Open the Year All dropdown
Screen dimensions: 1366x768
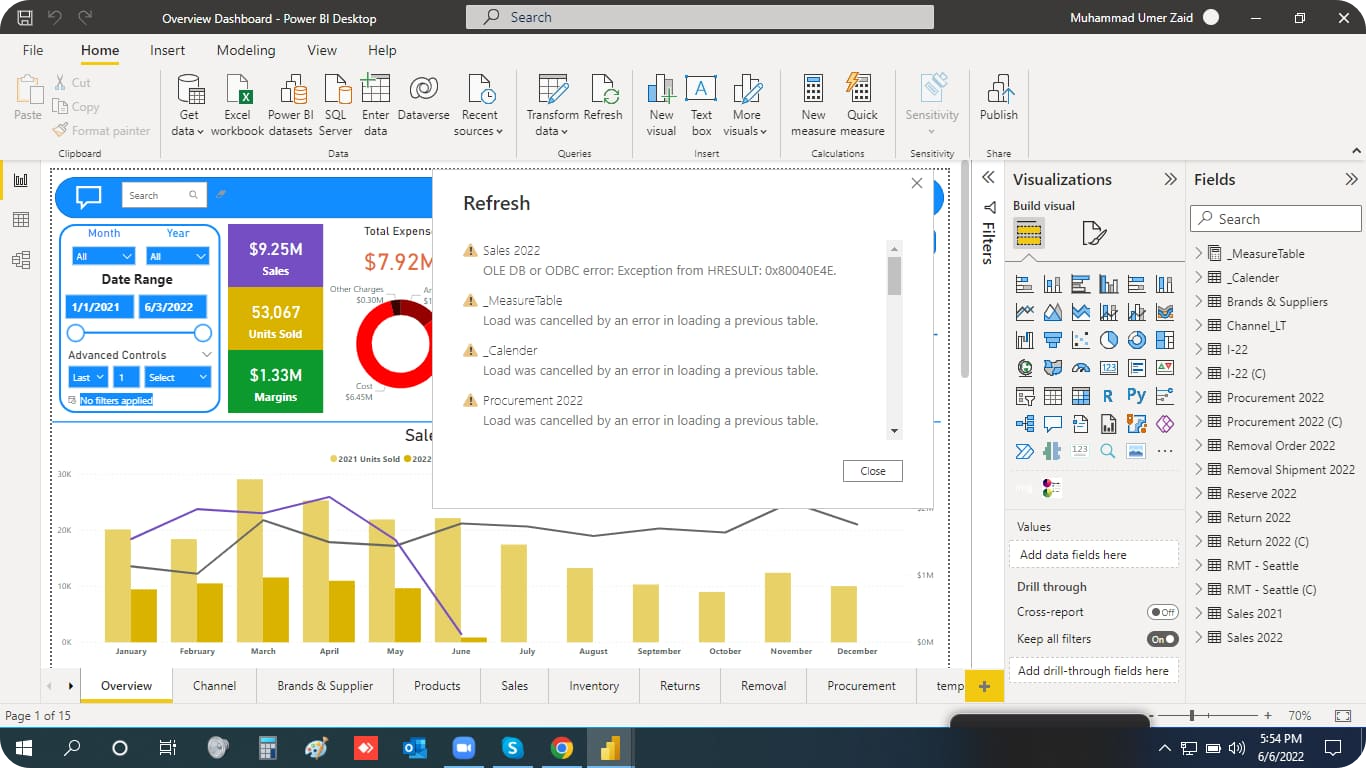click(x=177, y=257)
